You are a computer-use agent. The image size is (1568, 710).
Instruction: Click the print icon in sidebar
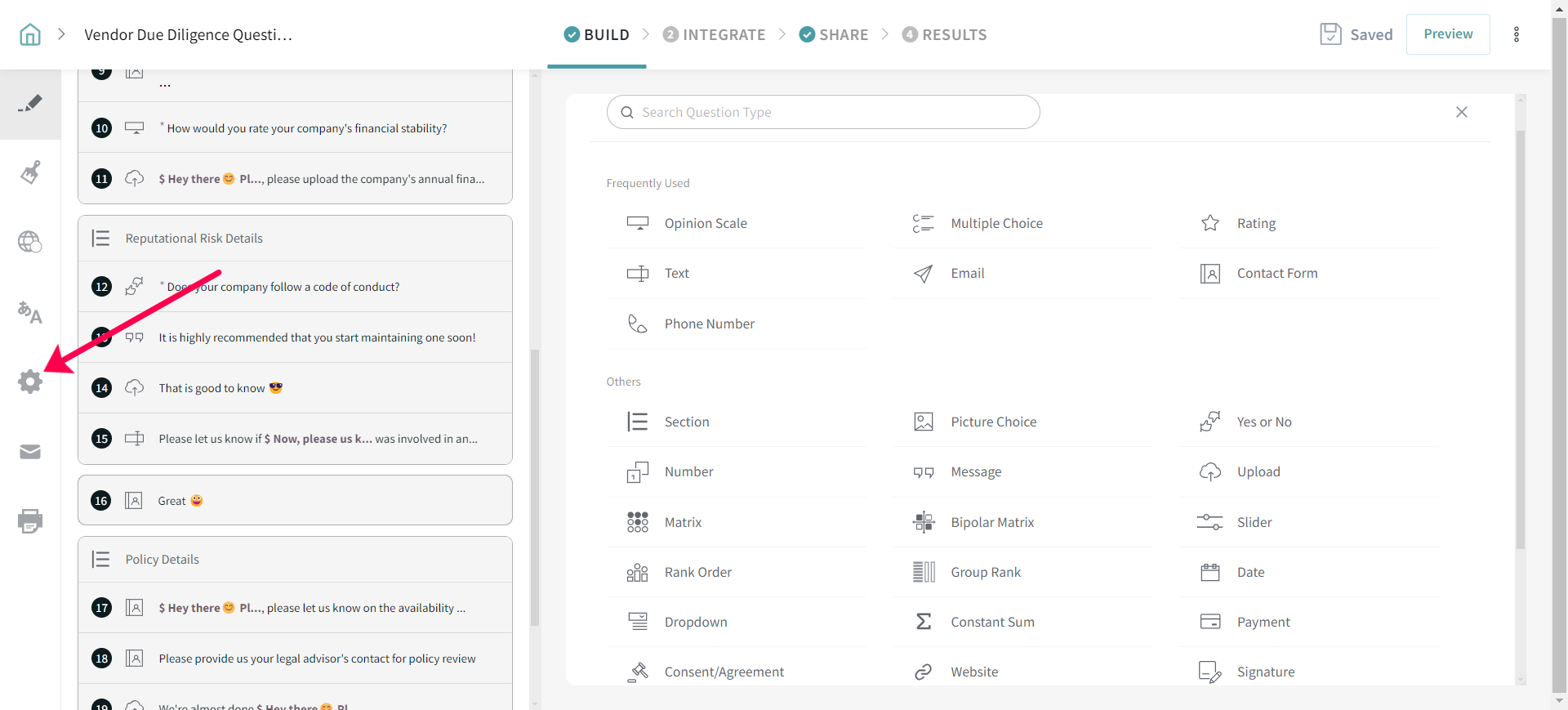click(30, 521)
